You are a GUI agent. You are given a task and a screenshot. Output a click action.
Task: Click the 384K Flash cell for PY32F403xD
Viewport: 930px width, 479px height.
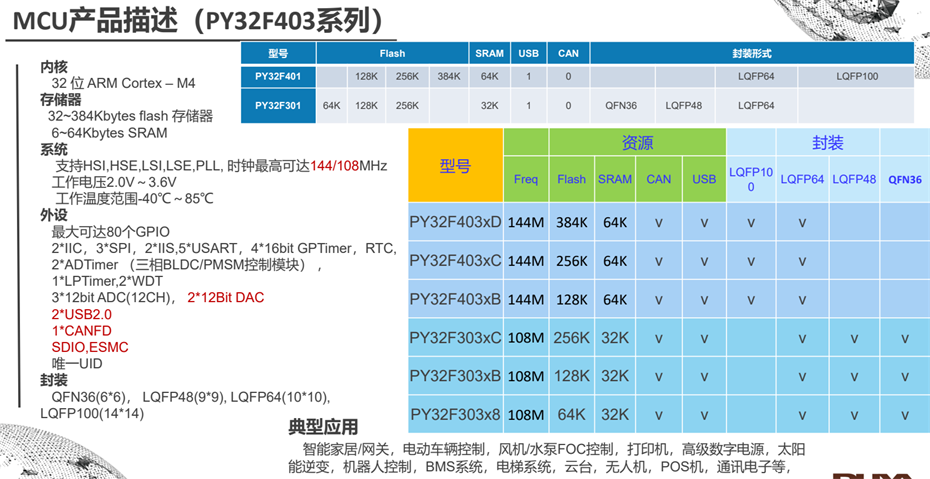(571, 221)
